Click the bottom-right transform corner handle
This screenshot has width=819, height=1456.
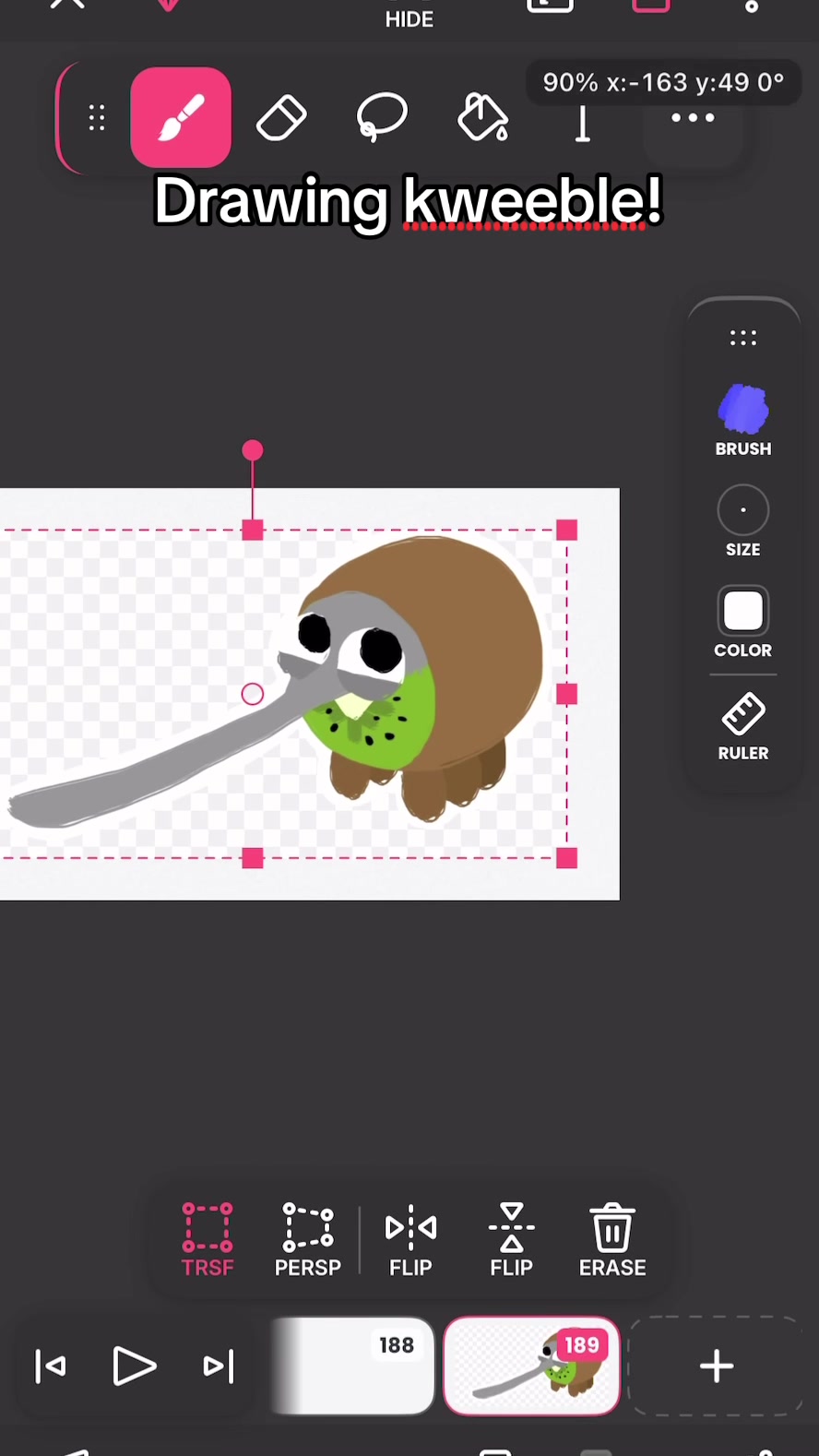pyautogui.click(x=567, y=859)
